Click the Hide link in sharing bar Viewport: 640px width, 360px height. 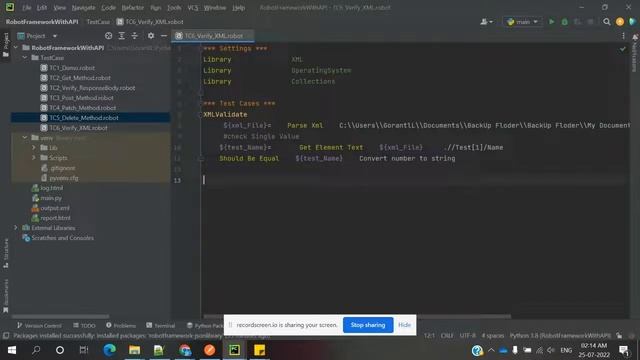point(404,325)
